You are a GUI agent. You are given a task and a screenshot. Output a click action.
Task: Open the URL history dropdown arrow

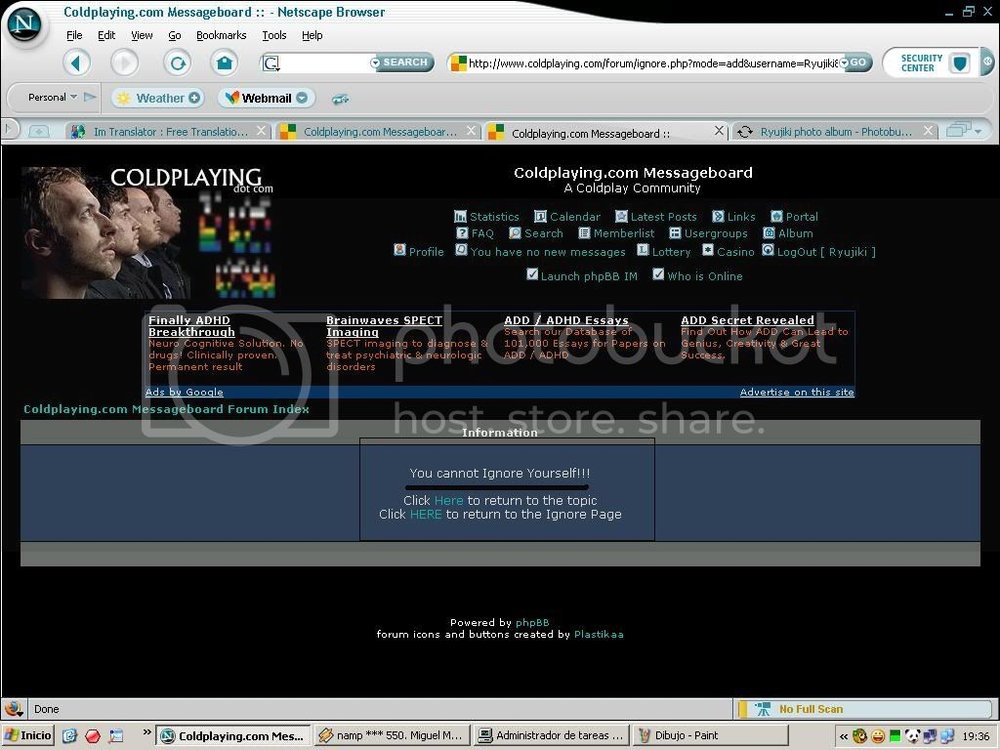point(844,62)
